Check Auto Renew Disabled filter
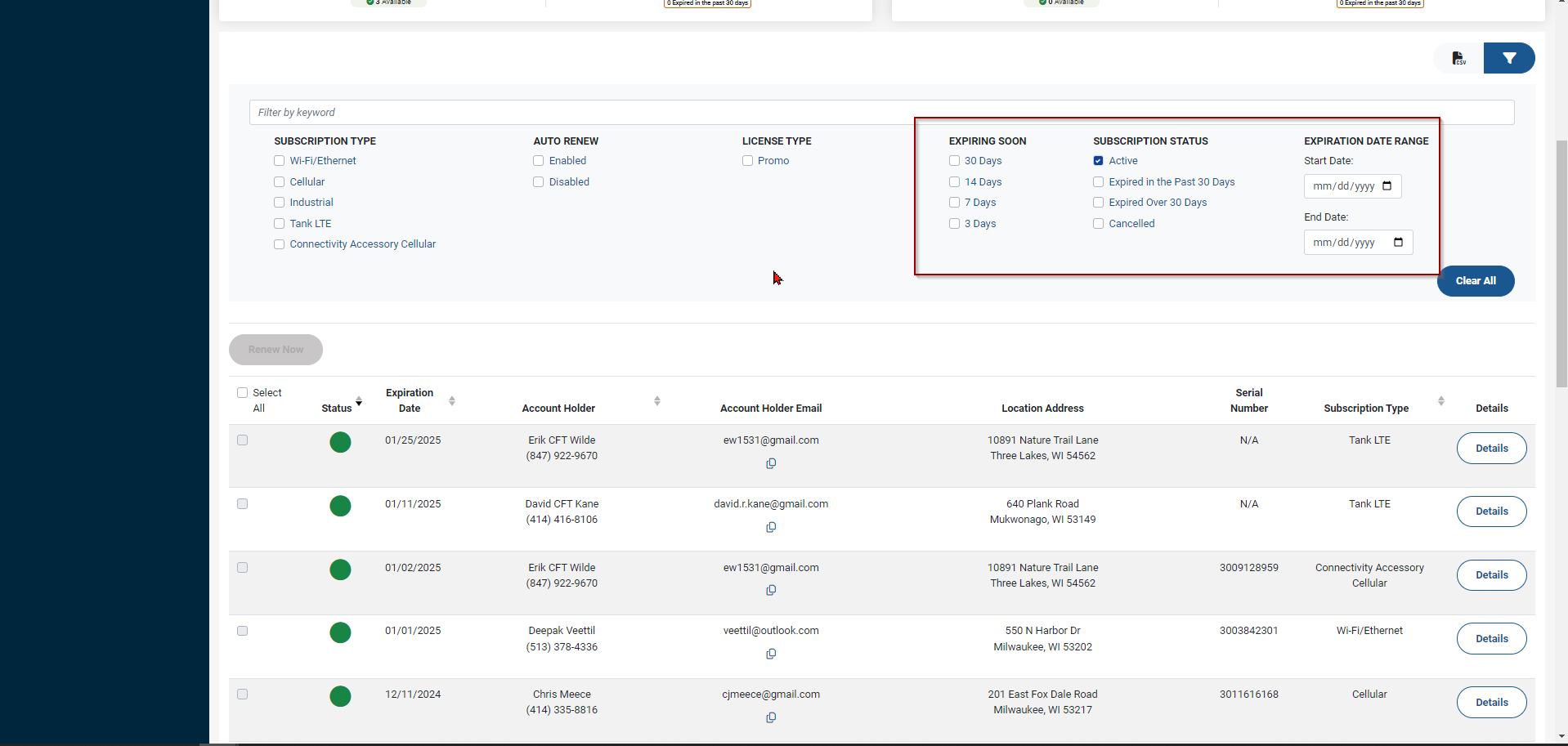The image size is (1568, 746). [539, 182]
